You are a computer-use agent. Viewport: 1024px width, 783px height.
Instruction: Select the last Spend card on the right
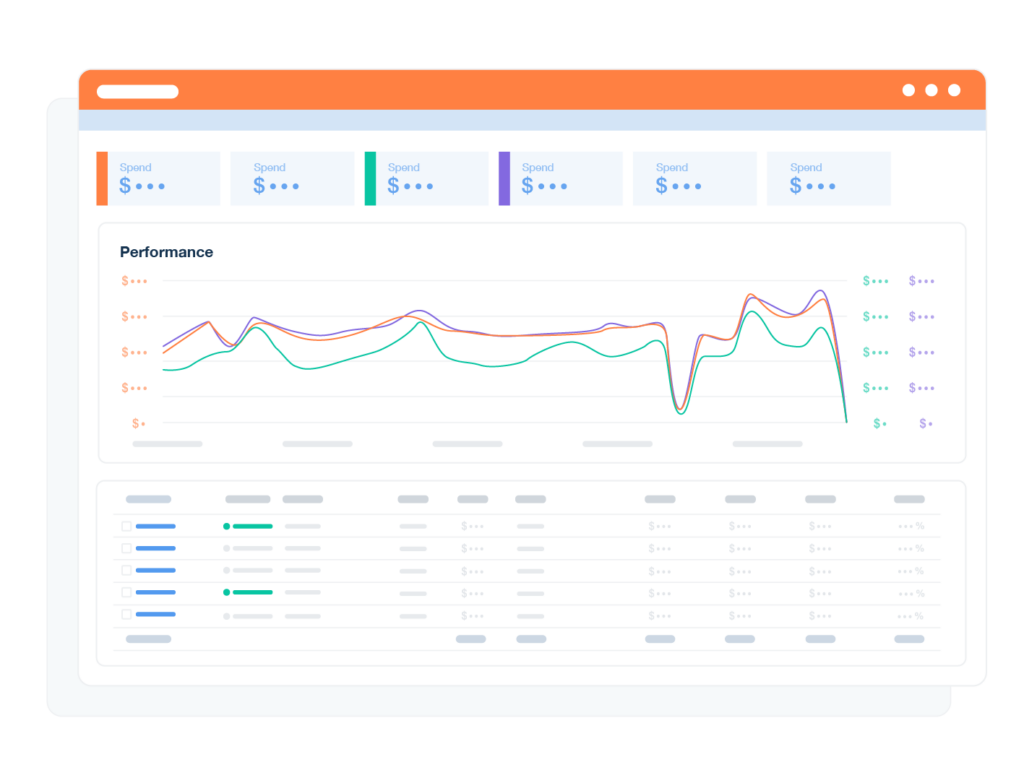coord(828,179)
